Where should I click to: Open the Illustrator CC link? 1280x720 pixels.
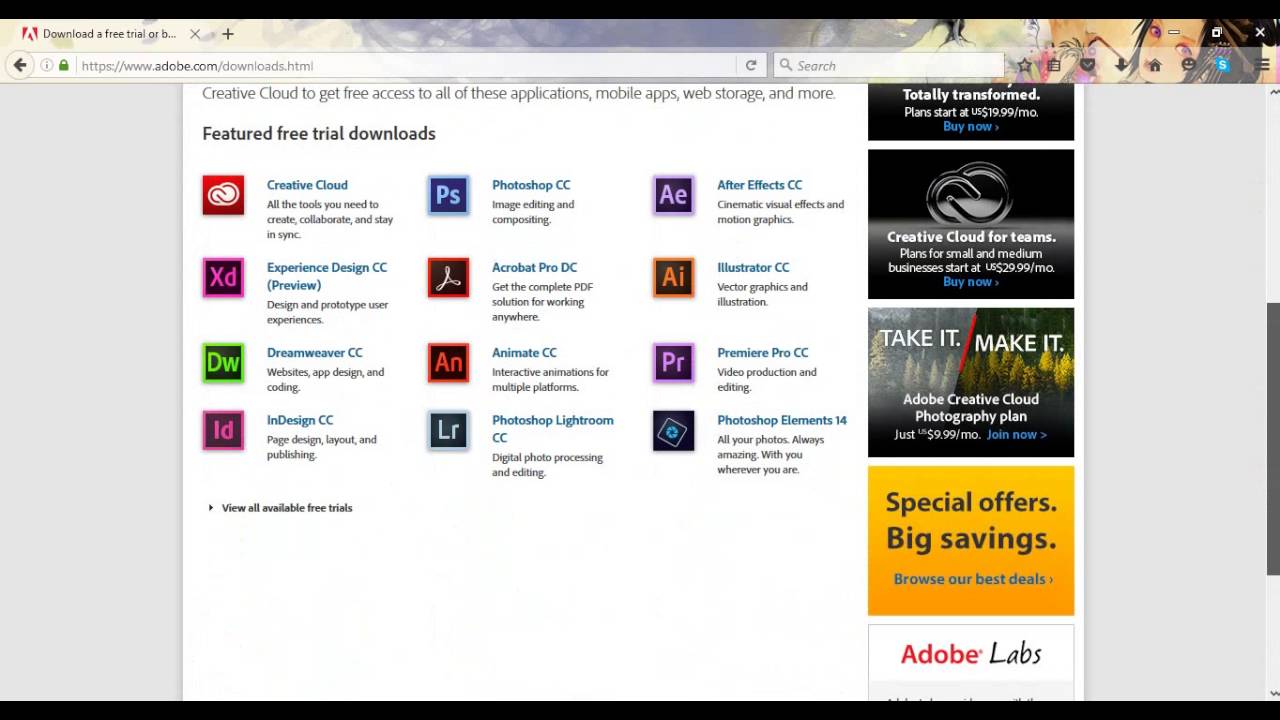click(753, 267)
